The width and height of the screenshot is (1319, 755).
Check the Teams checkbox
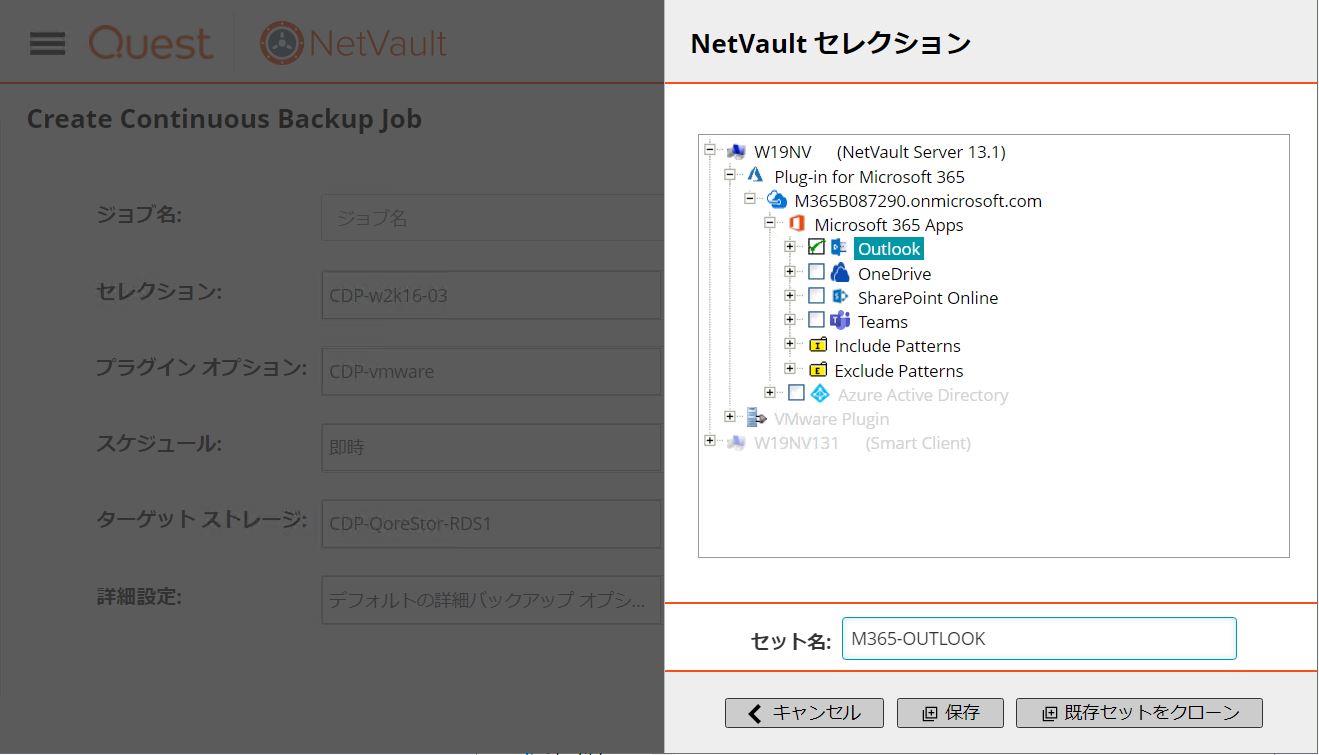tap(817, 320)
